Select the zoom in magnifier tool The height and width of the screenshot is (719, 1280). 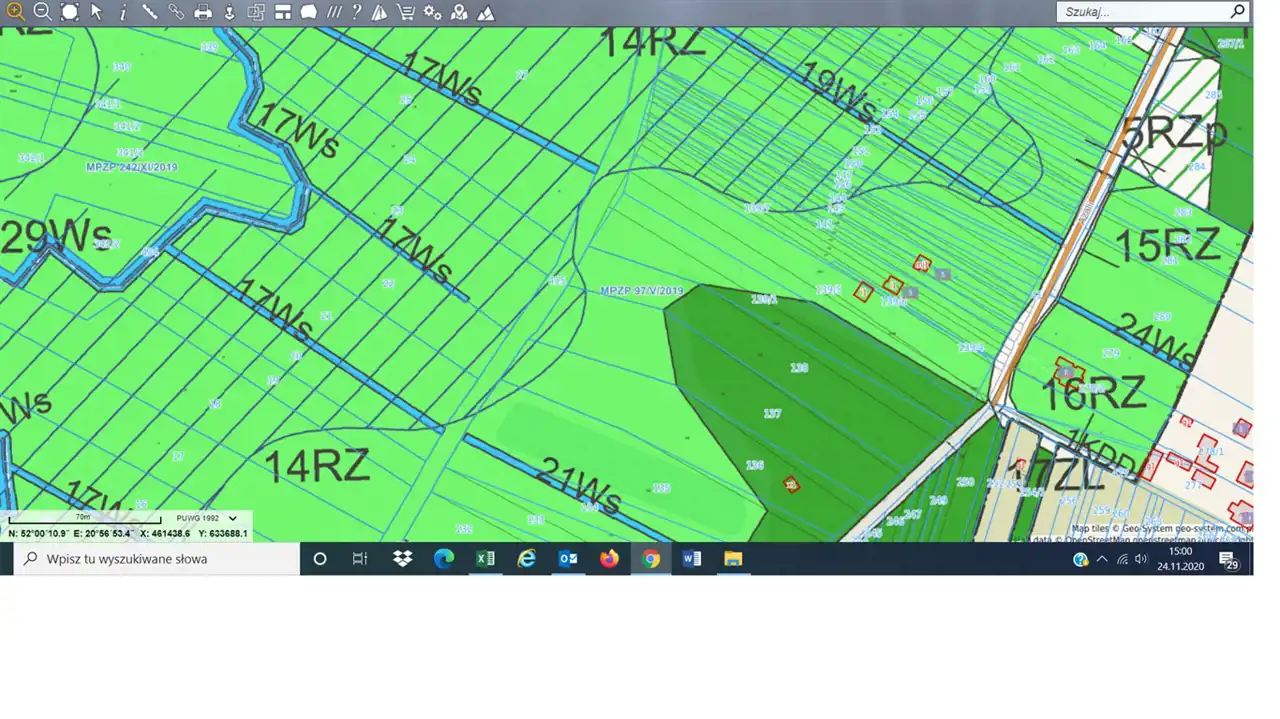[16, 12]
